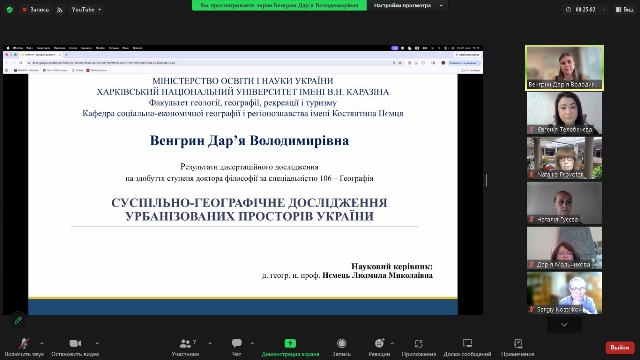Open the Whiteboards icon
This screenshot has height=360, width=640.
point(467,343)
